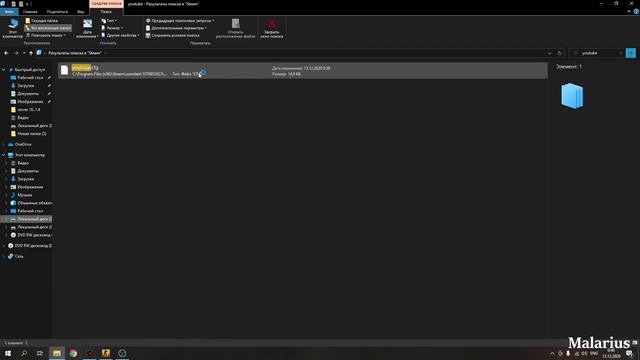Click the Этот компьютер search location button

coord(13,28)
